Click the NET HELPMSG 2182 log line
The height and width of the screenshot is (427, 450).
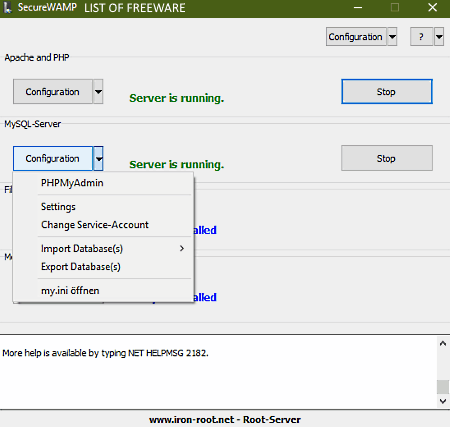click(105, 353)
